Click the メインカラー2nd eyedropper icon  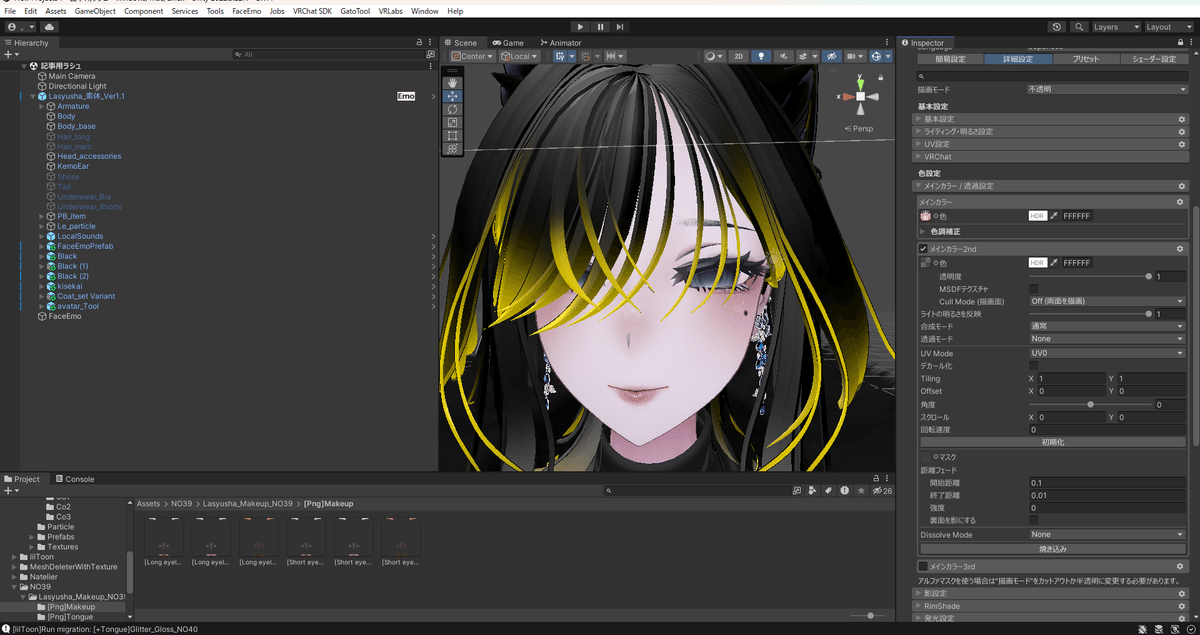pos(1053,262)
